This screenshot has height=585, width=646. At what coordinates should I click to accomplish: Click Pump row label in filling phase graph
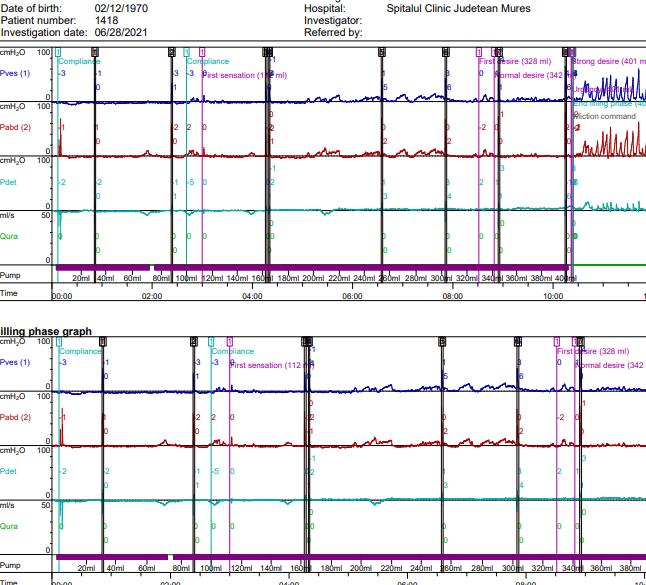(10, 565)
